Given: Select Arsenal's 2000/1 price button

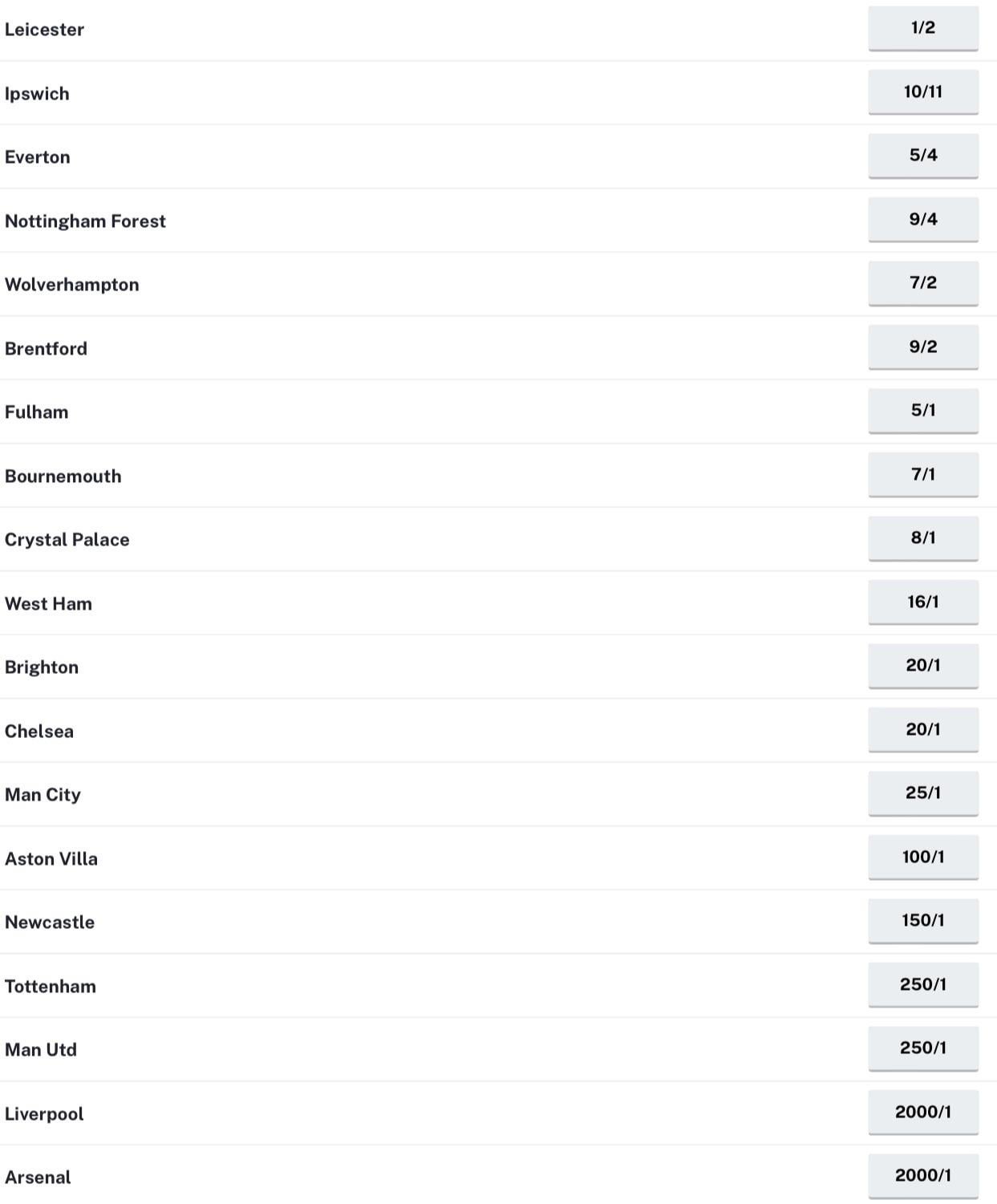Looking at the screenshot, I should click(923, 1175).
